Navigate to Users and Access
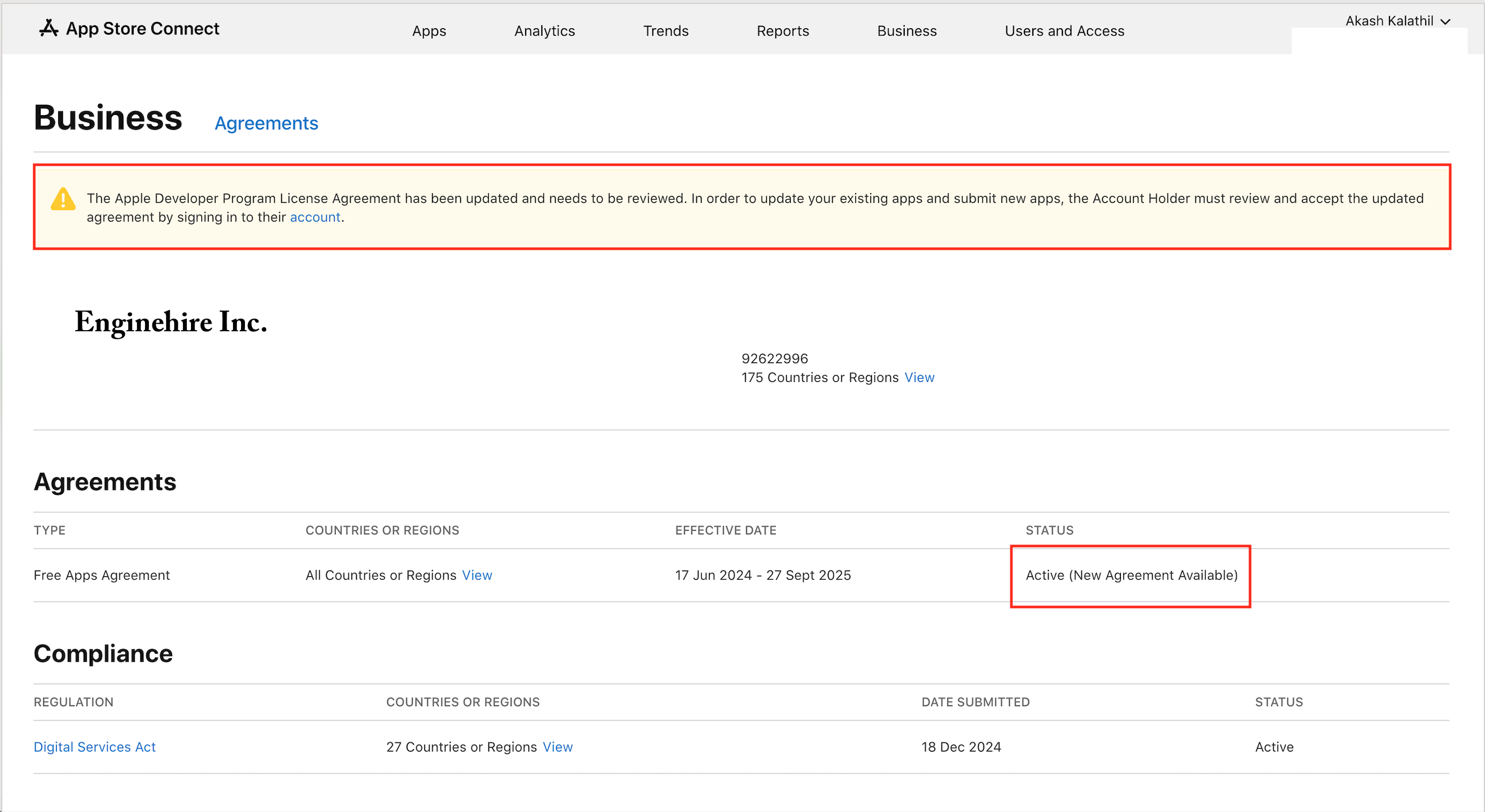 click(1063, 31)
